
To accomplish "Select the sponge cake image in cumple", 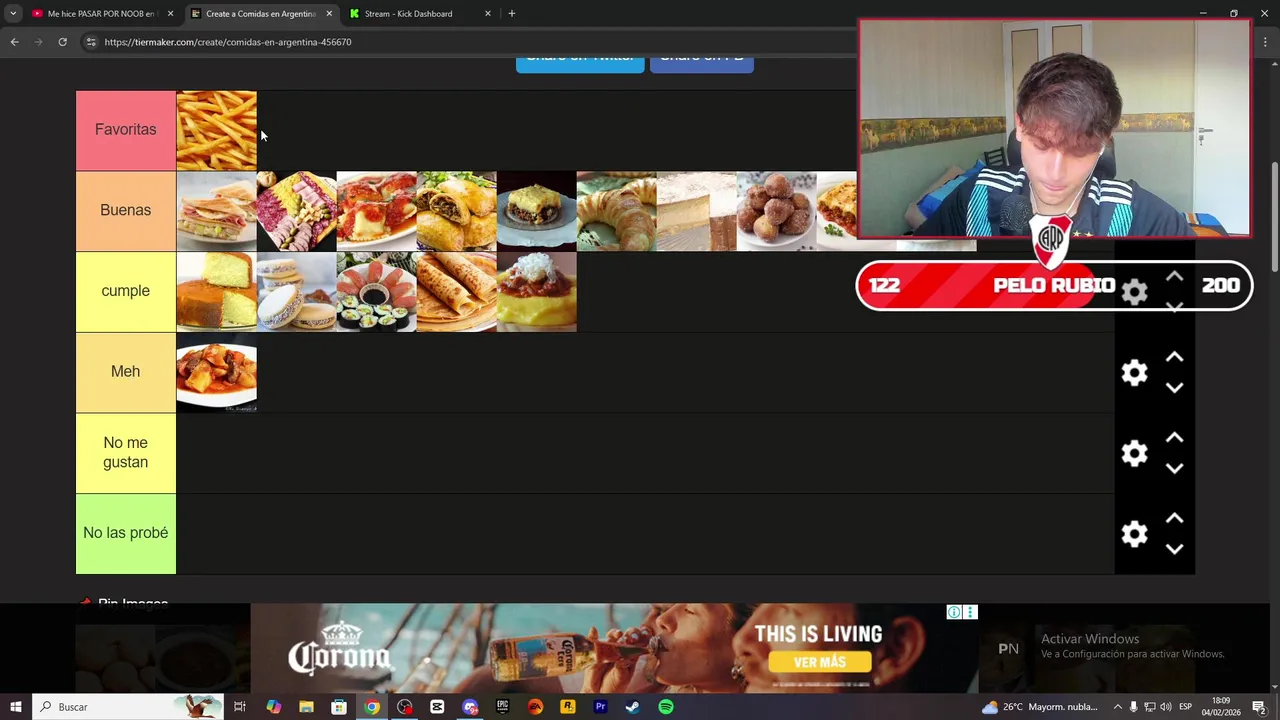I will click(216, 291).
